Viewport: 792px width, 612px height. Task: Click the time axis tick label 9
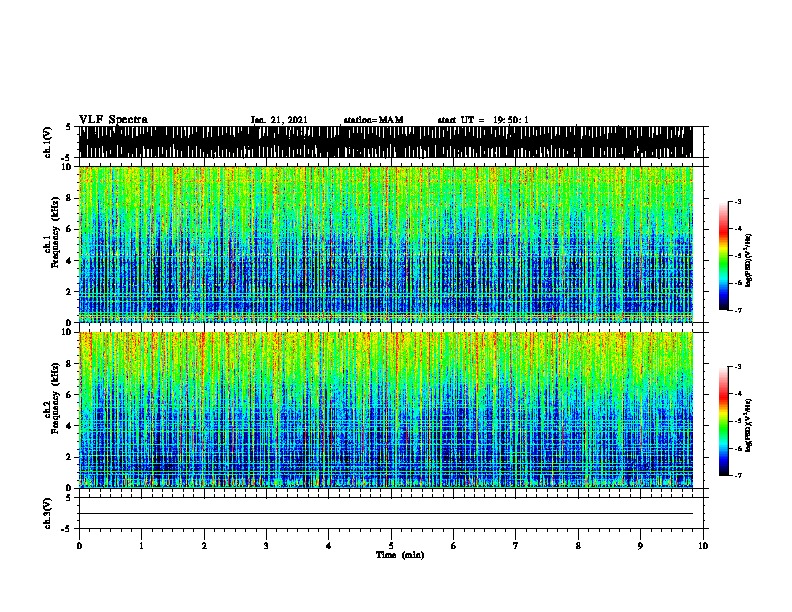click(x=640, y=546)
